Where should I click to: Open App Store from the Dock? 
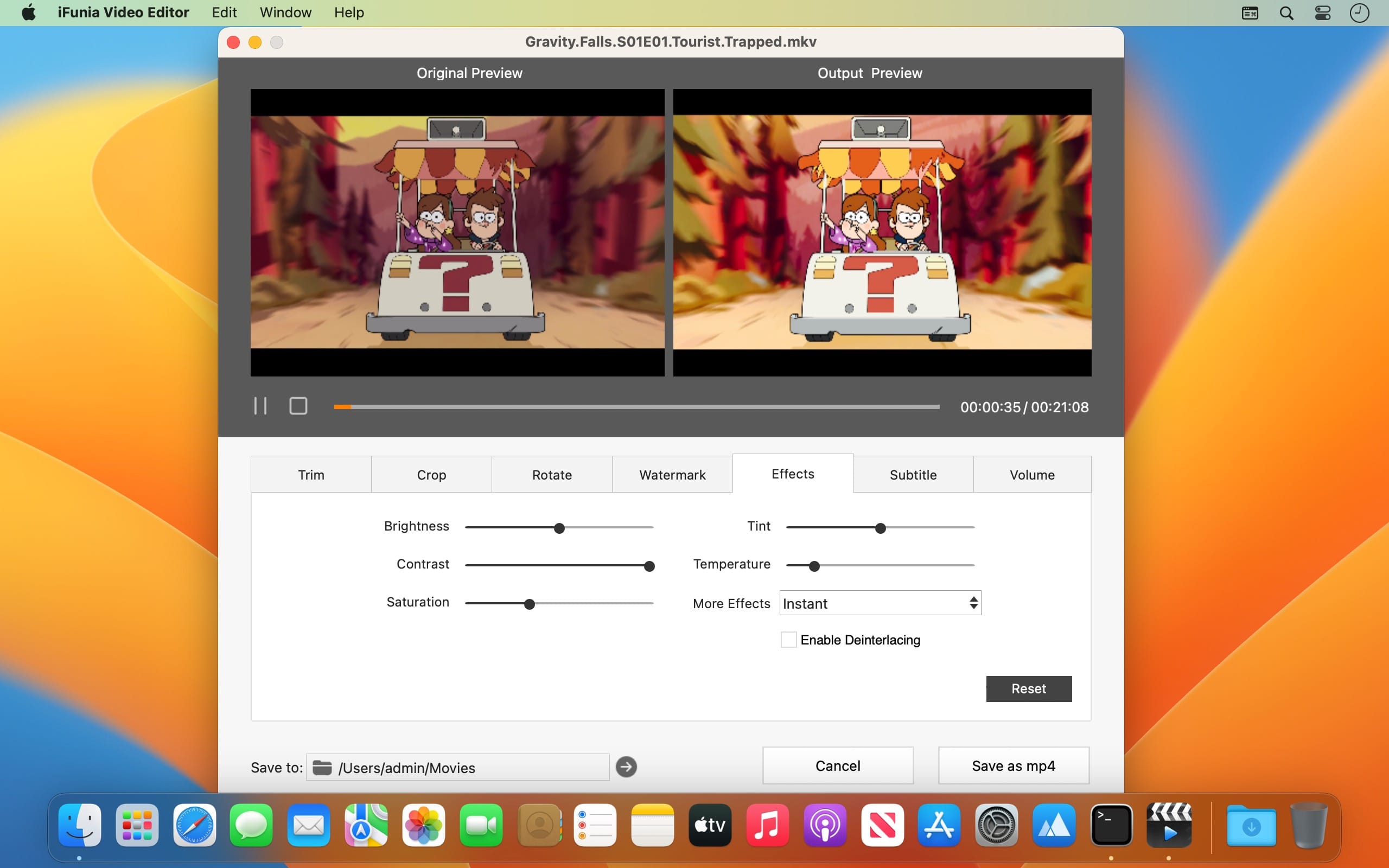pyautogui.click(x=939, y=825)
